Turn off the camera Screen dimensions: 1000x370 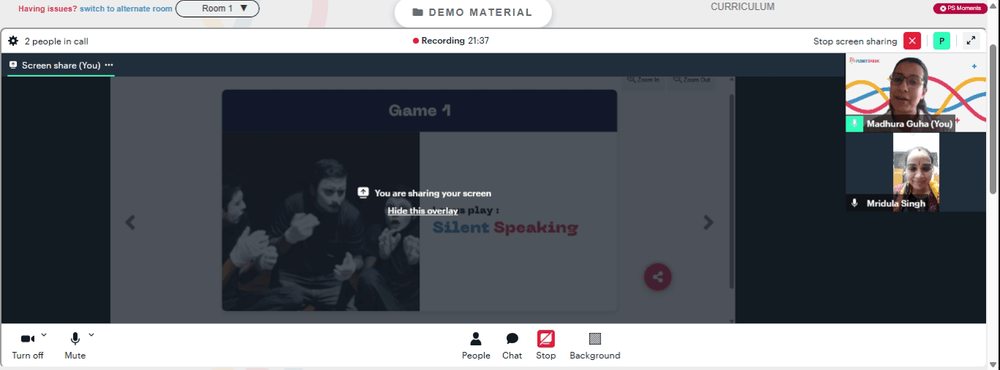pyautogui.click(x=27, y=345)
